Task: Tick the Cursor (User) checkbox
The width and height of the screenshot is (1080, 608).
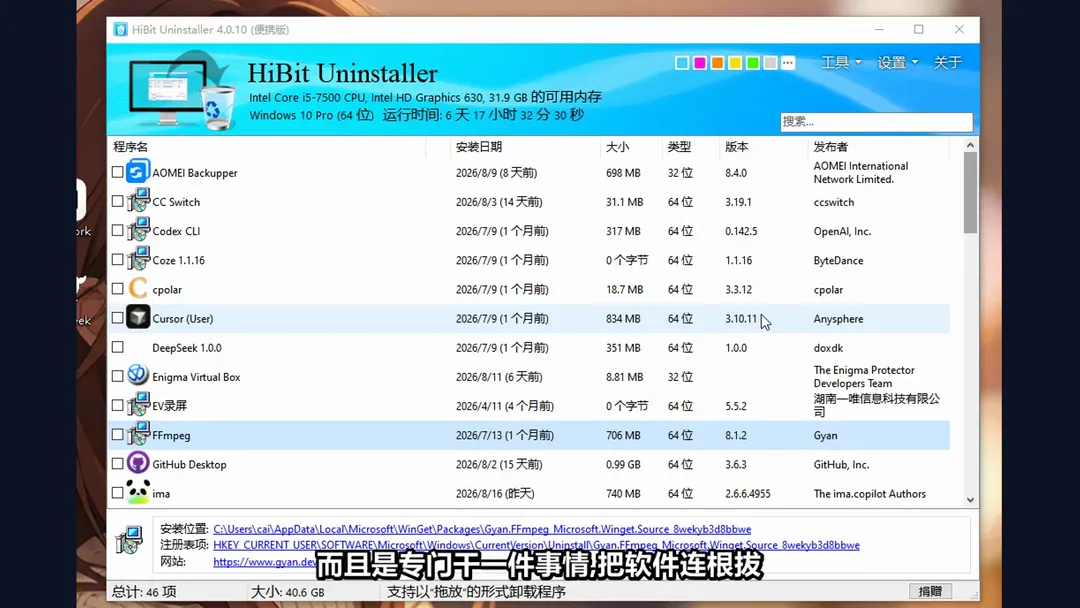Action: pyautogui.click(x=118, y=317)
